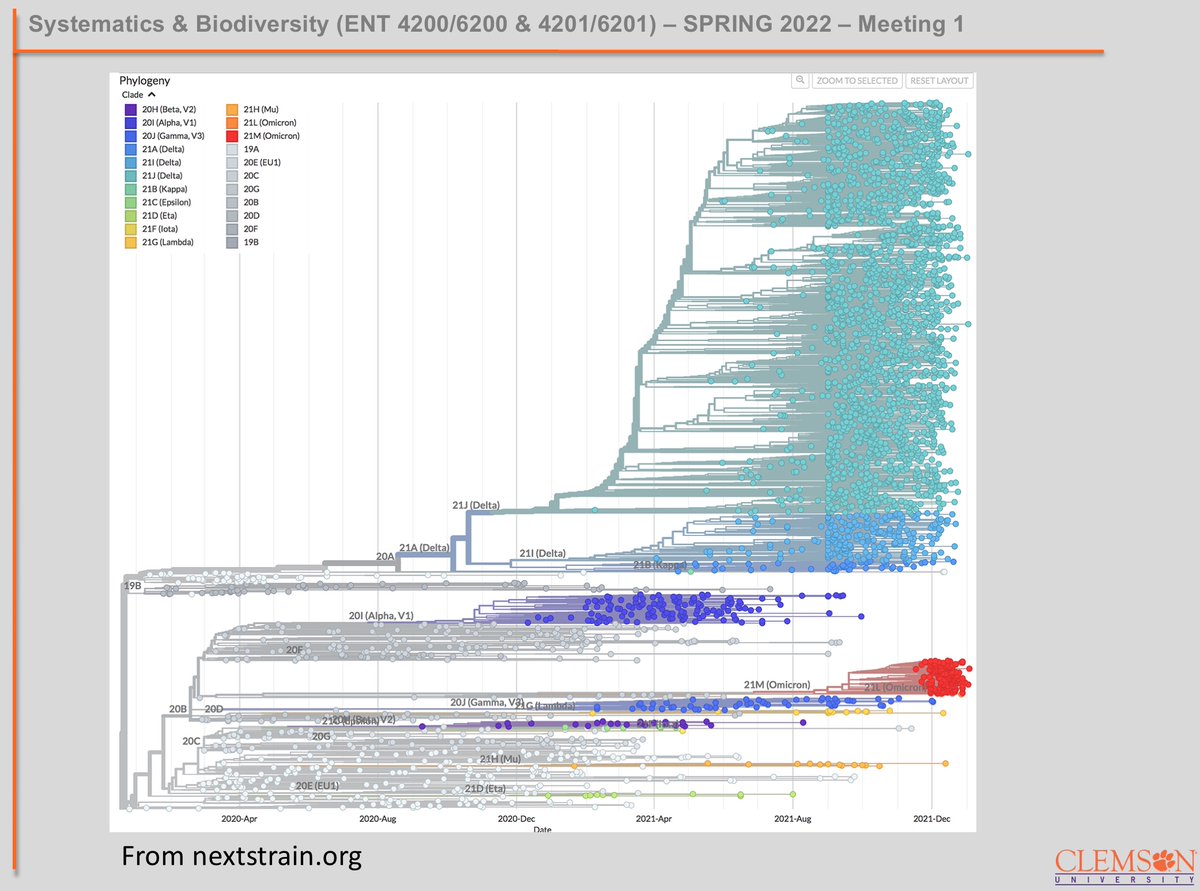Toggle the 20J (Gamma, V3) legend entry
The height and width of the screenshot is (891, 1200).
point(130,135)
